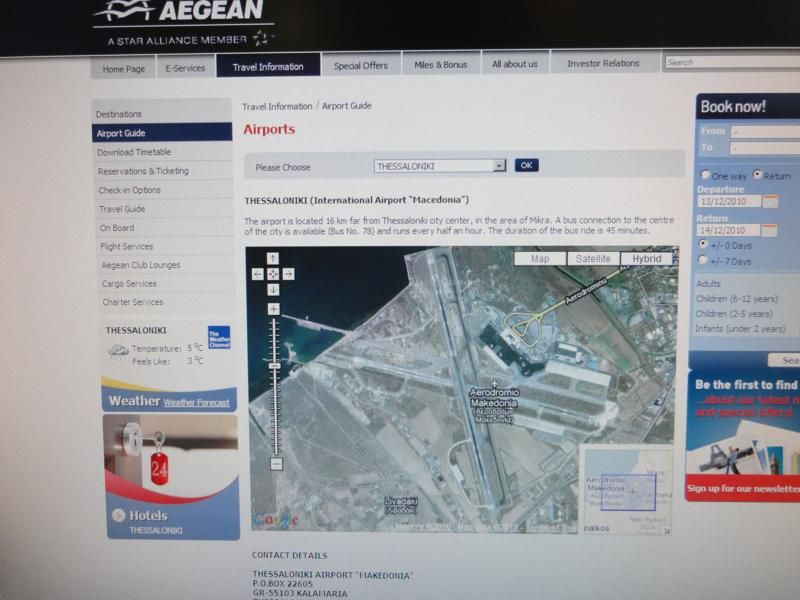Switch map to Map view
The image size is (800, 600).
pyautogui.click(x=540, y=259)
